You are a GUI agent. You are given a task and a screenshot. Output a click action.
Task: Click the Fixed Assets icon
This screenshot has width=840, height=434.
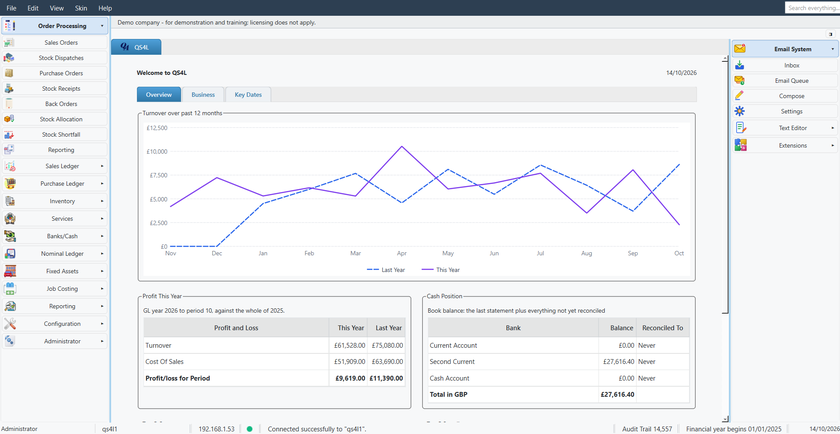click(10, 271)
